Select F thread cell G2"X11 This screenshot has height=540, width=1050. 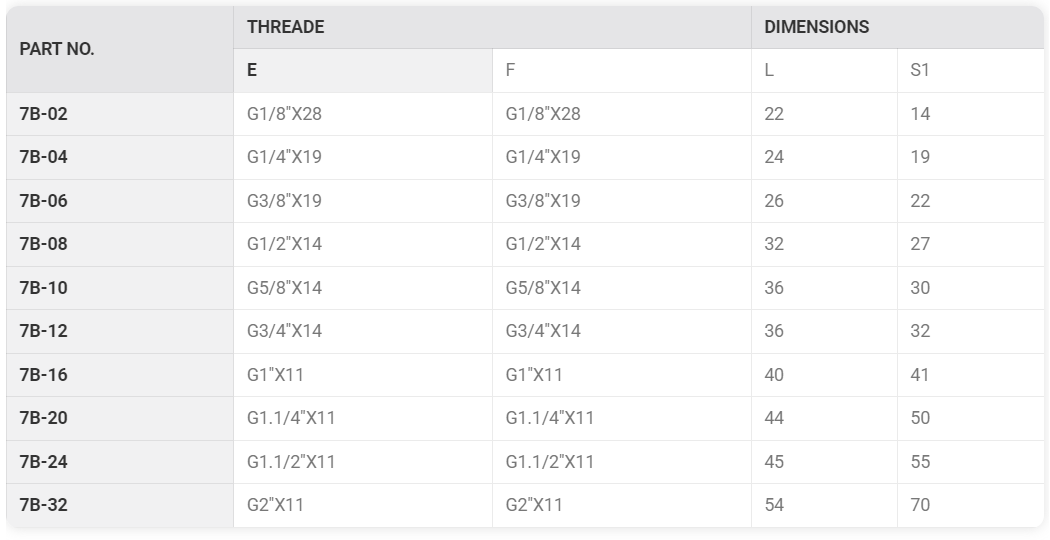(x=621, y=505)
